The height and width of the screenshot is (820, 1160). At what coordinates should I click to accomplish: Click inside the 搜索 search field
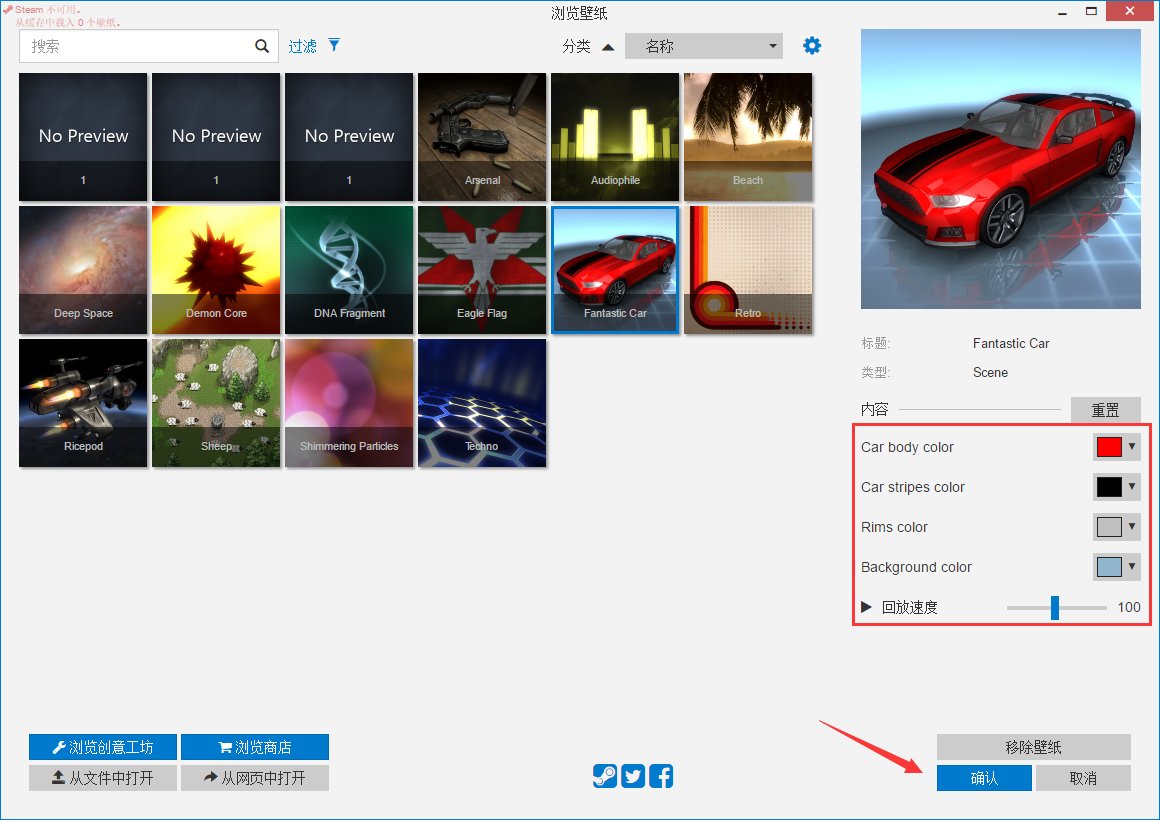[135, 46]
